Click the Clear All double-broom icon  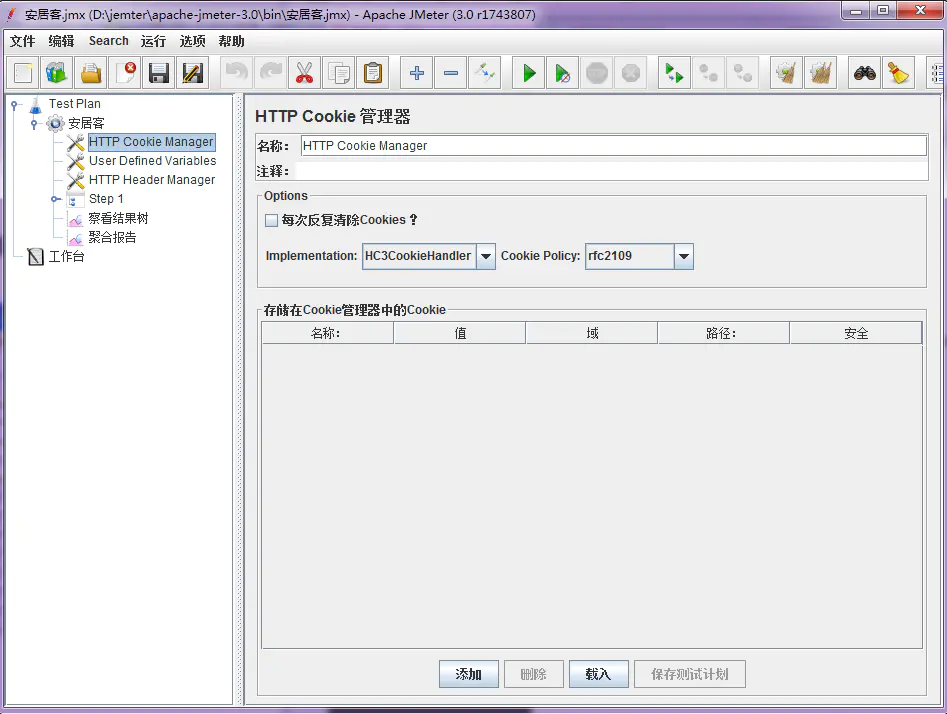[x=820, y=73]
